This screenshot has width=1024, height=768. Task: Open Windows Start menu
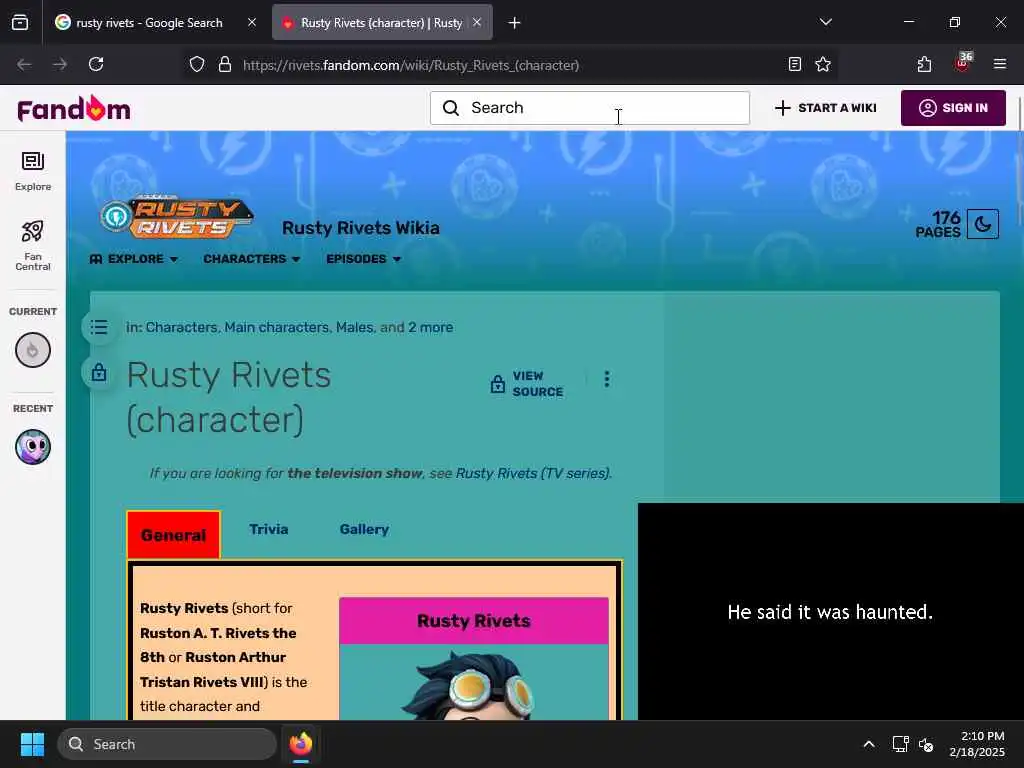32,744
